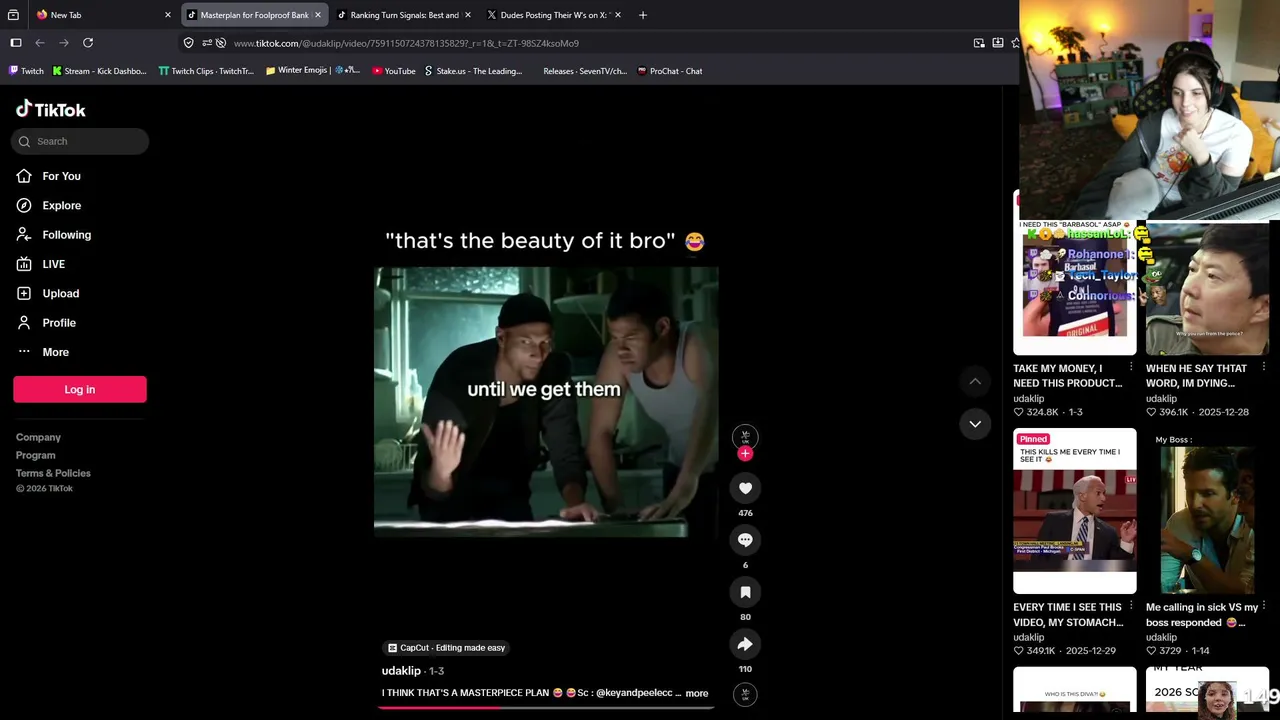Close the Dudes Posting Their W's tab
Viewport: 1280px width, 720px height.
(618, 15)
